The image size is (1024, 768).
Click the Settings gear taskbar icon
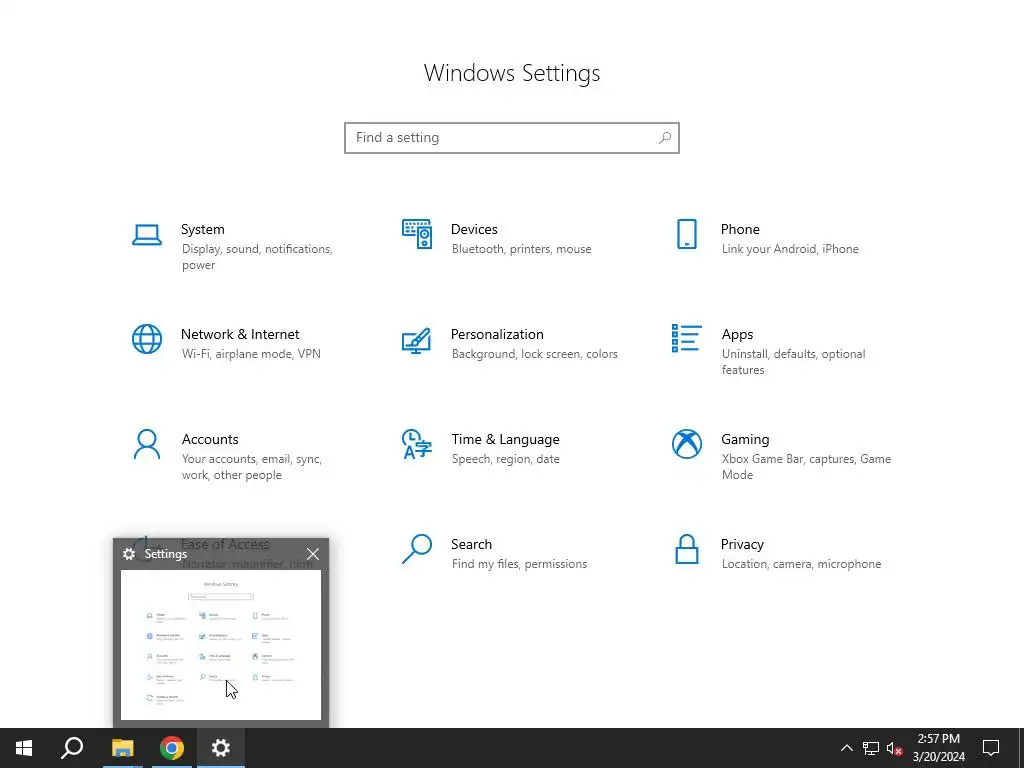pos(221,748)
